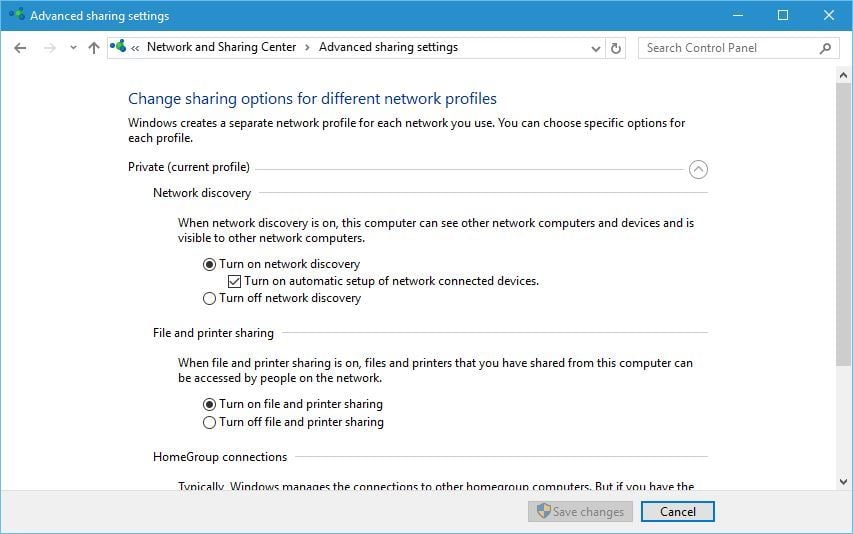Click the scrollbar up arrow

tap(843, 75)
